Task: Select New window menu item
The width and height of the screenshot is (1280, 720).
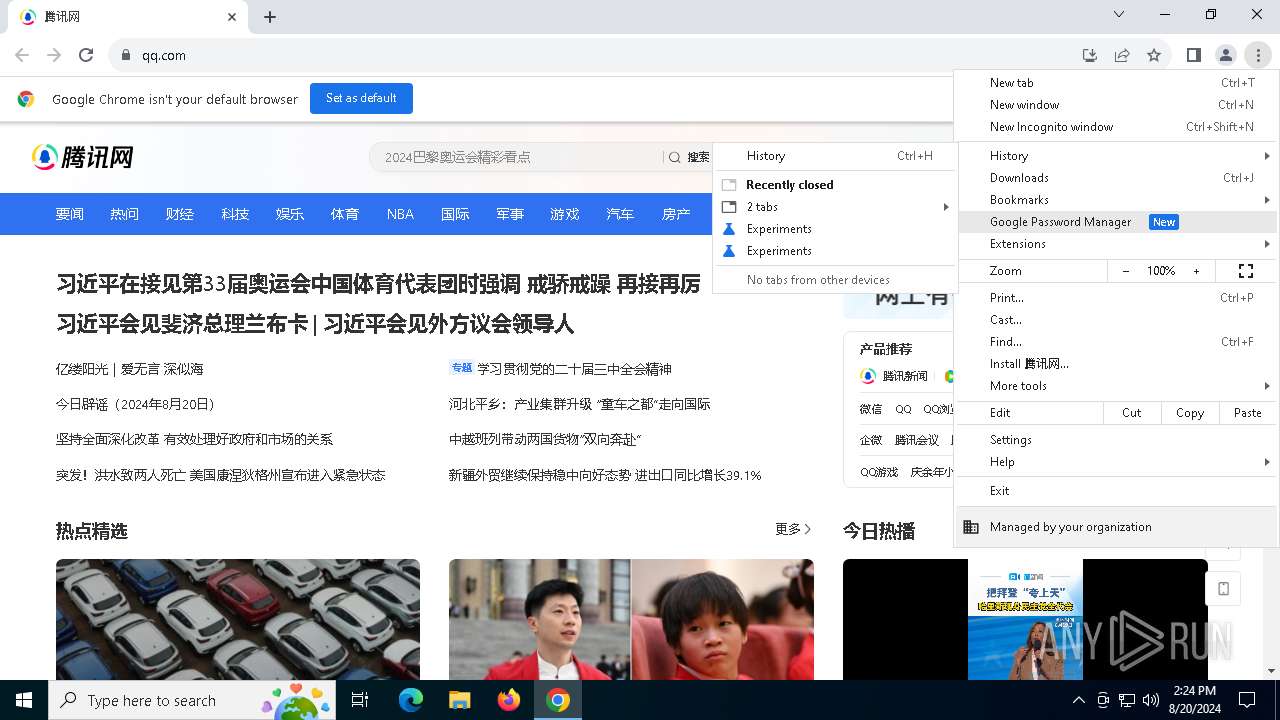Action: click(1117, 105)
